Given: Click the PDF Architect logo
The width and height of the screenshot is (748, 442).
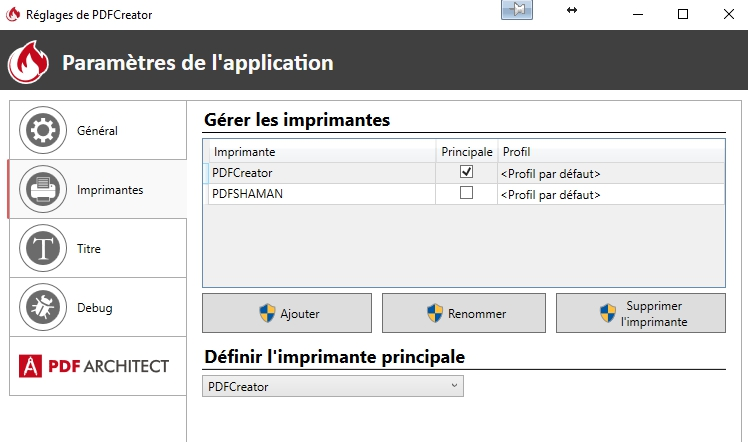Looking at the screenshot, I should point(94,366).
